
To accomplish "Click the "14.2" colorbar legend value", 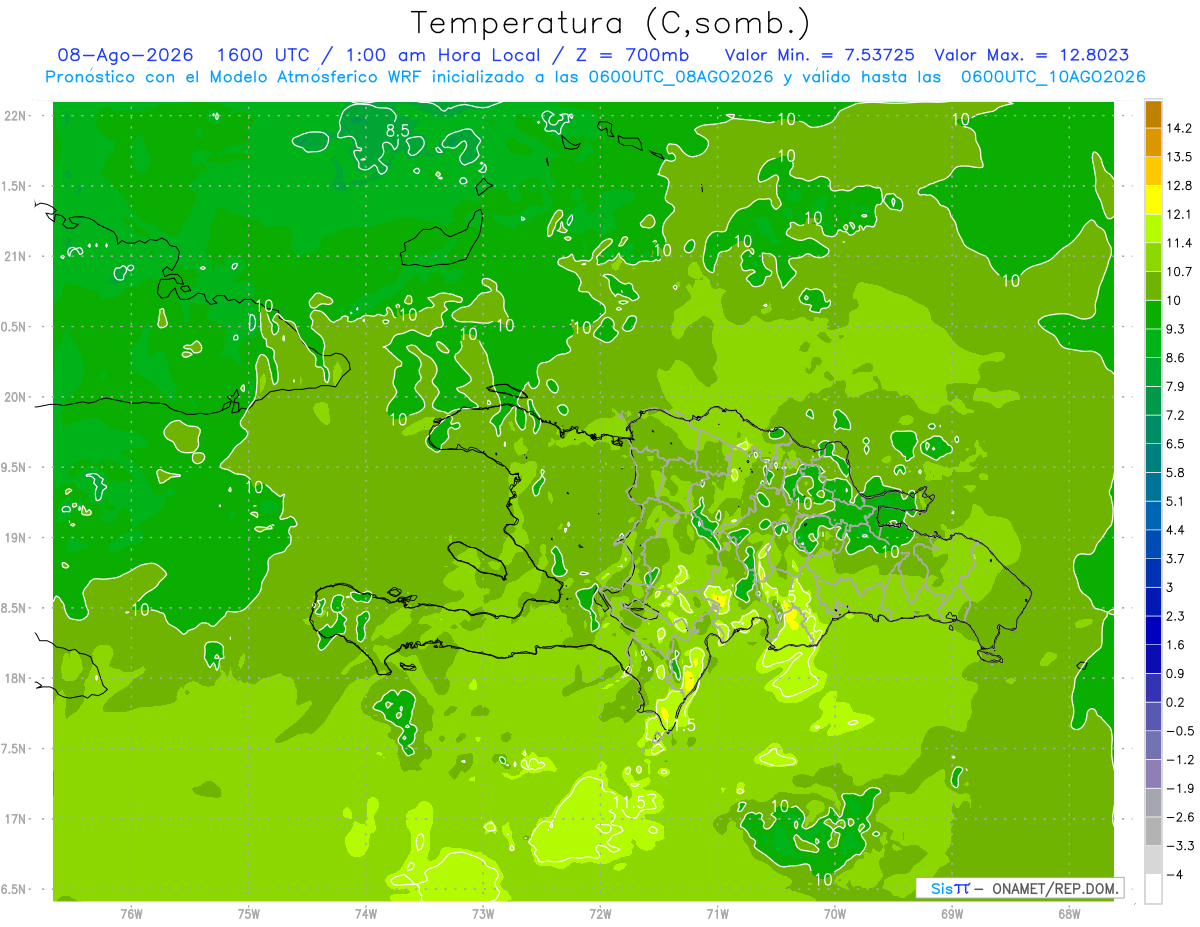I will [x=1179, y=128].
